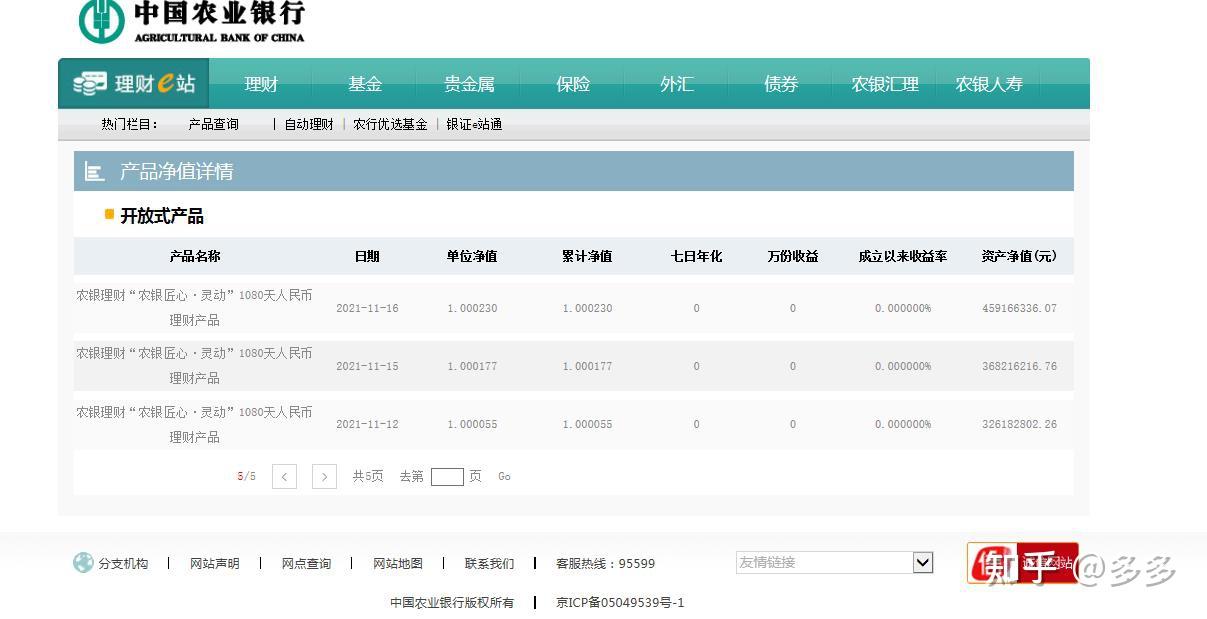Click the 累计净值 column header
This screenshot has width=1207, height=619.
pyautogui.click(x=587, y=256)
